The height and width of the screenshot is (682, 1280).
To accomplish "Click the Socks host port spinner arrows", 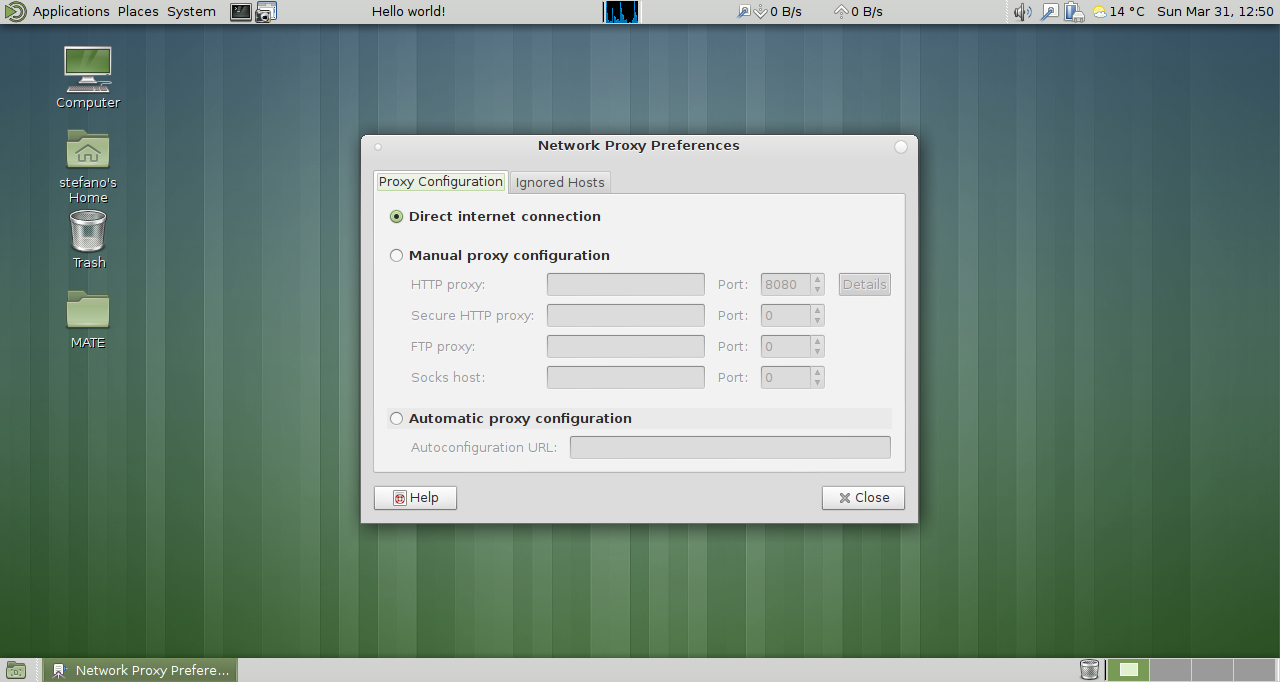I will point(817,378).
